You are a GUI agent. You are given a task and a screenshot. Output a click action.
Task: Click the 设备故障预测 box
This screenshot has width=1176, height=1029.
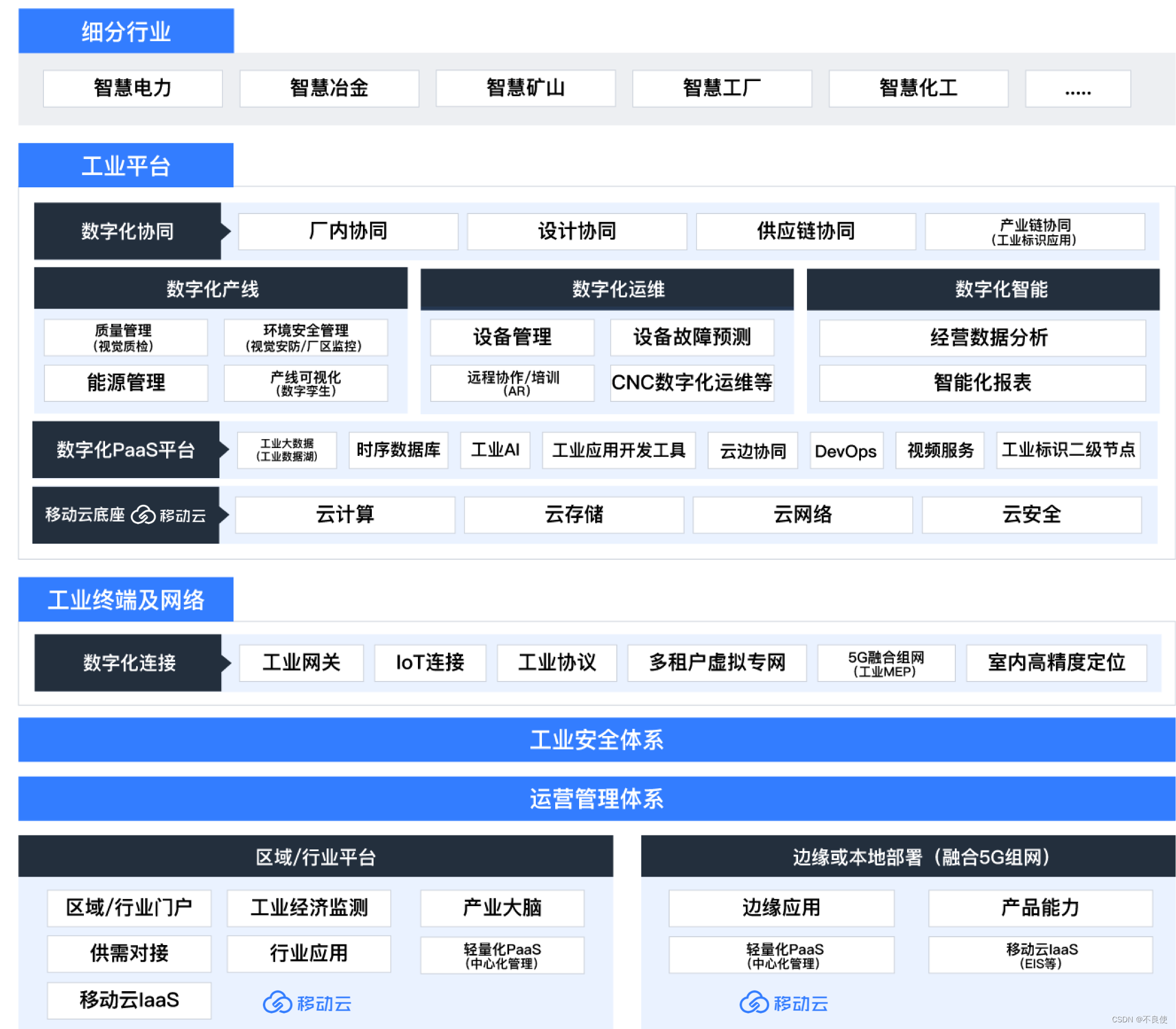tap(691, 337)
